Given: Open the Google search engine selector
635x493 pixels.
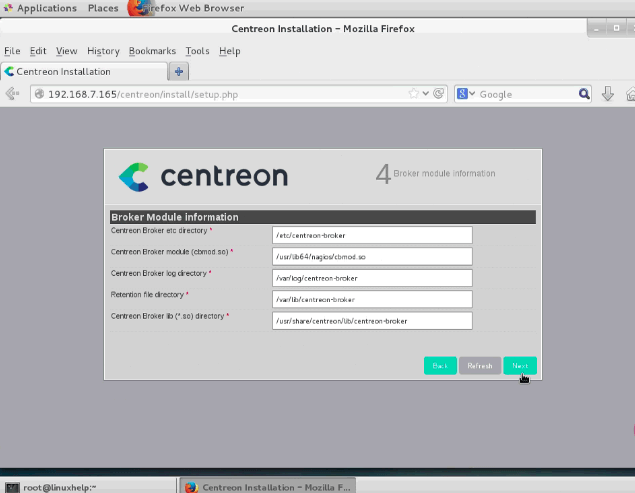Looking at the screenshot, I should point(466,94).
